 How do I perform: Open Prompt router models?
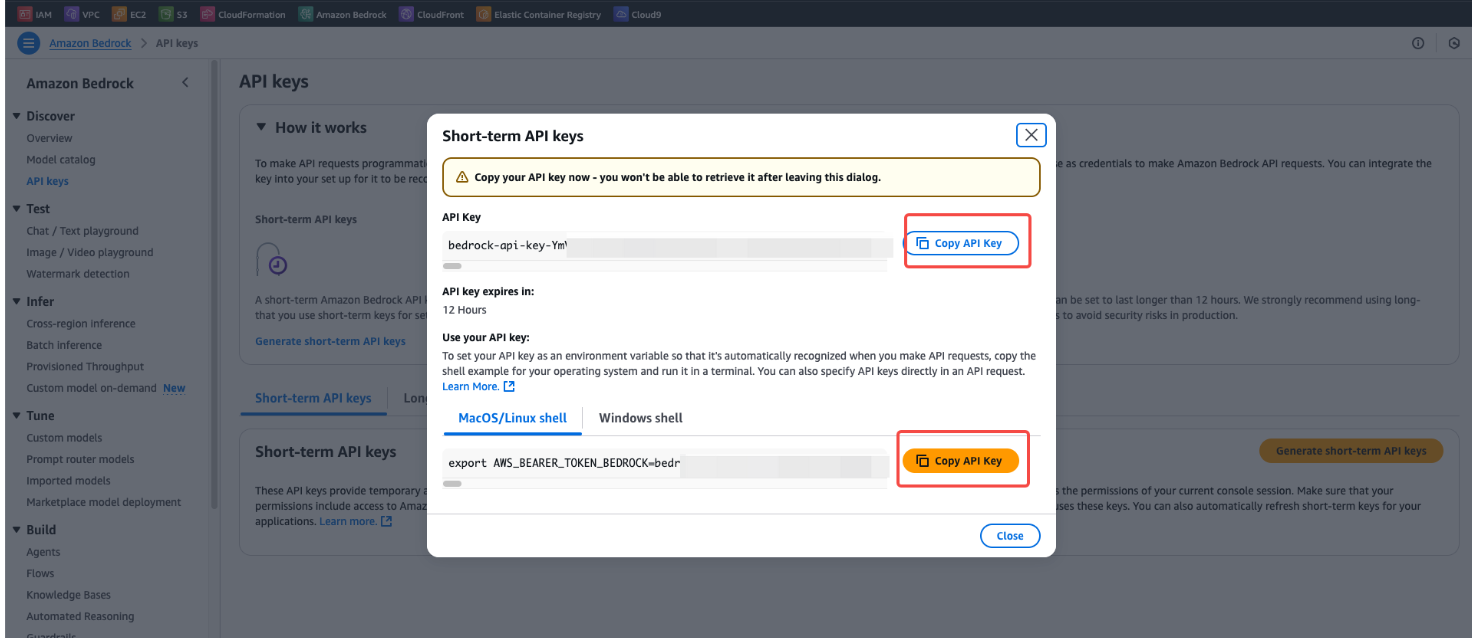point(80,459)
